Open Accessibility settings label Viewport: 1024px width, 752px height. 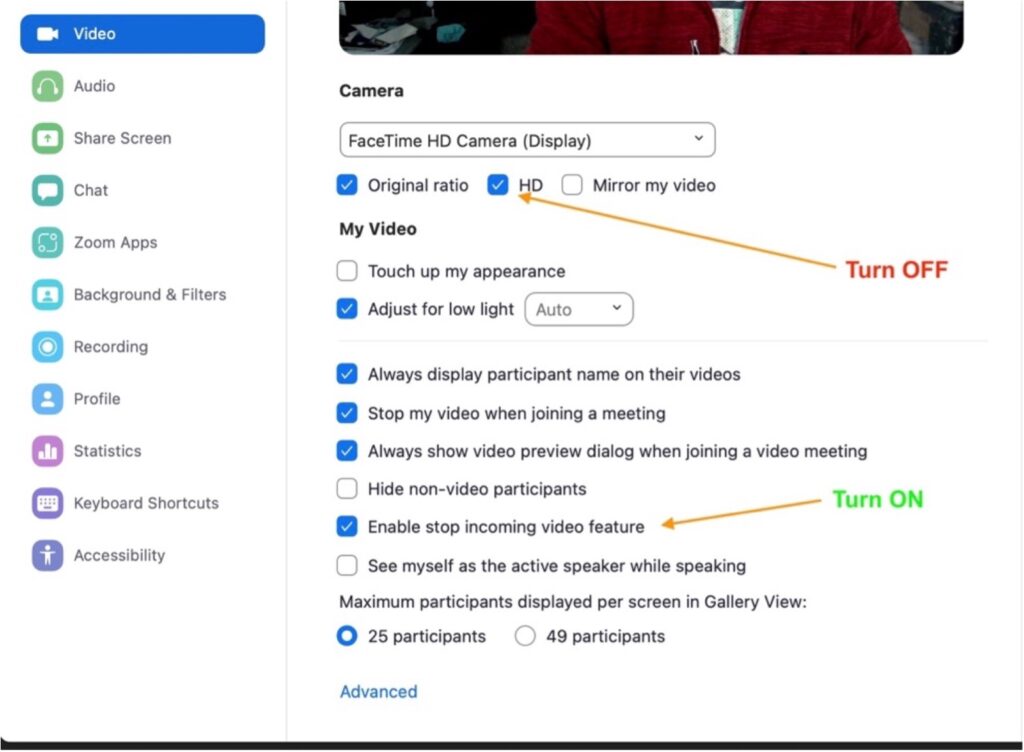tap(120, 556)
